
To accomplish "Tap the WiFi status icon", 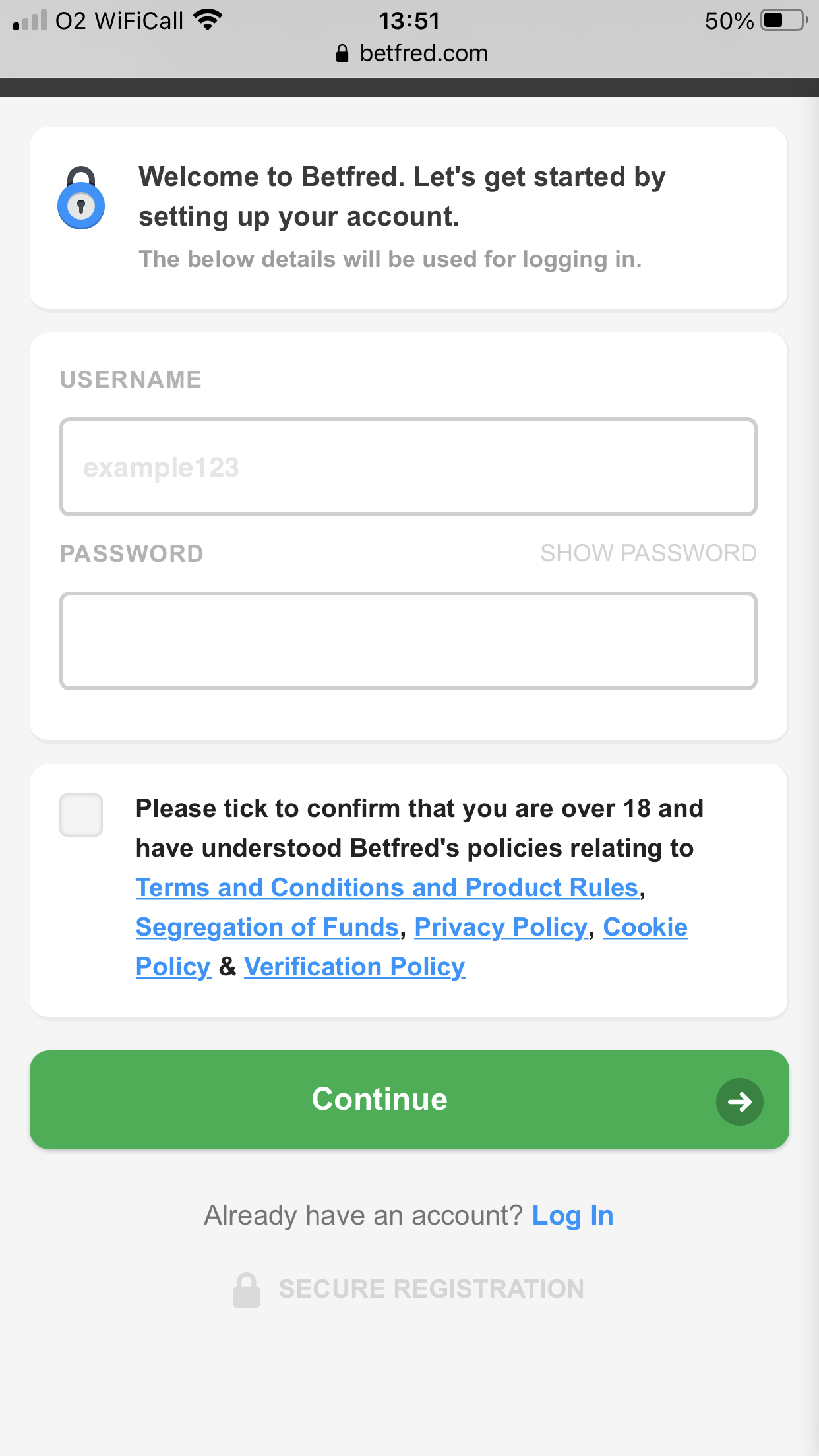I will point(208,20).
